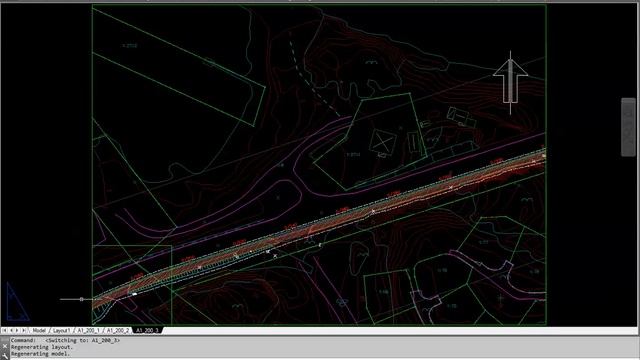Click the blue UCS triangle icon

click(x=17, y=301)
